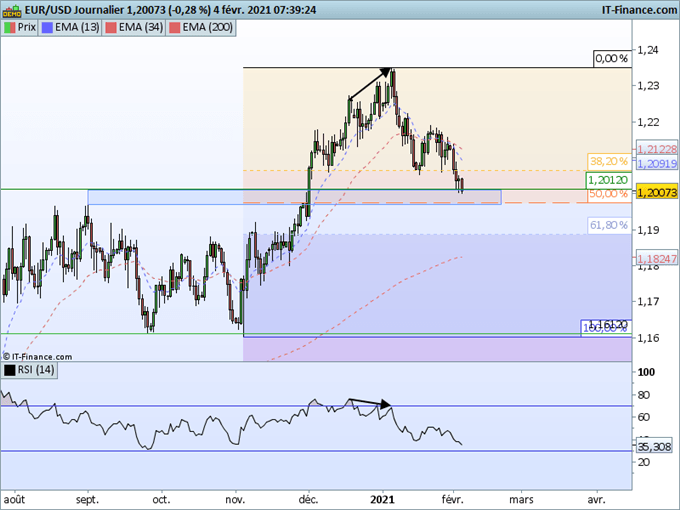Image resolution: width=680 pixels, height=510 pixels.
Task: Click the RSI (14) indicator label
Action: point(29,370)
